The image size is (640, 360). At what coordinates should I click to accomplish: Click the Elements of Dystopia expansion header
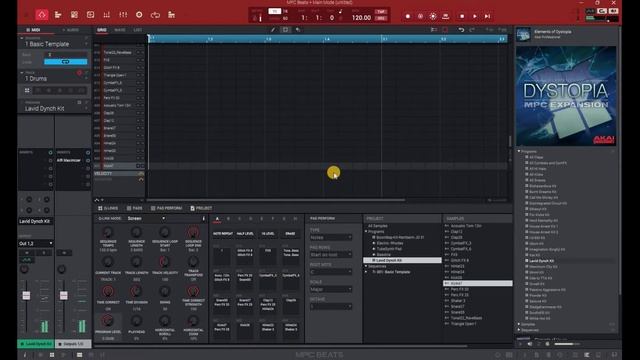click(x=566, y=34)
